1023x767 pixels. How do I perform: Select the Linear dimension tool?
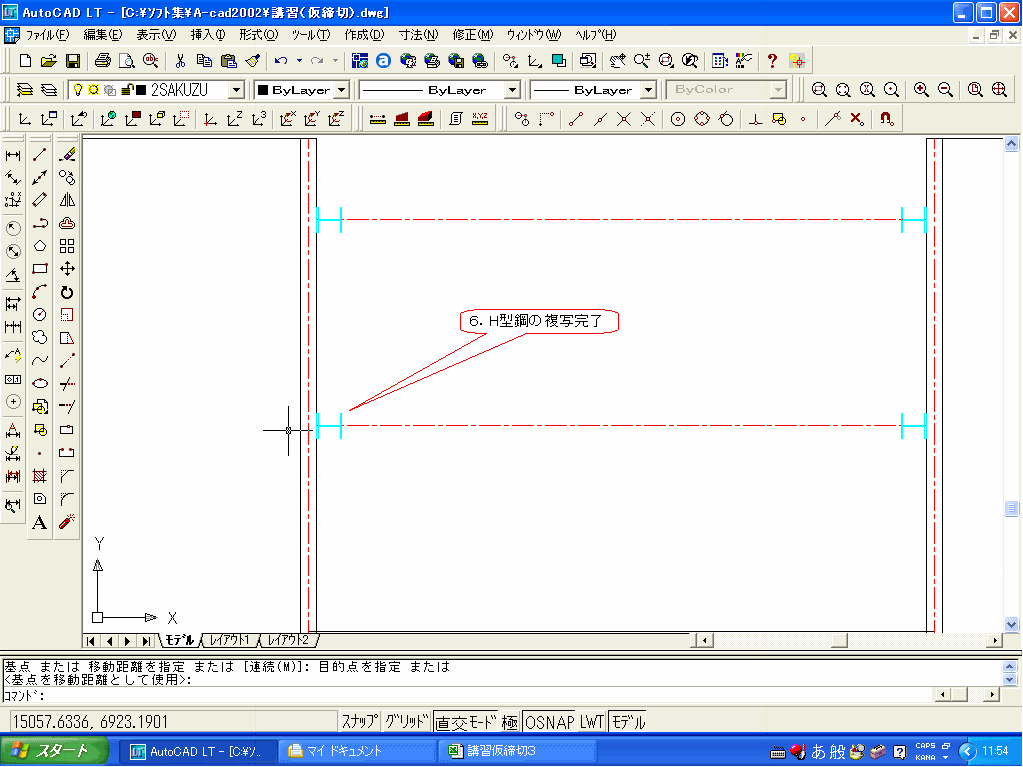pos(13,155)
